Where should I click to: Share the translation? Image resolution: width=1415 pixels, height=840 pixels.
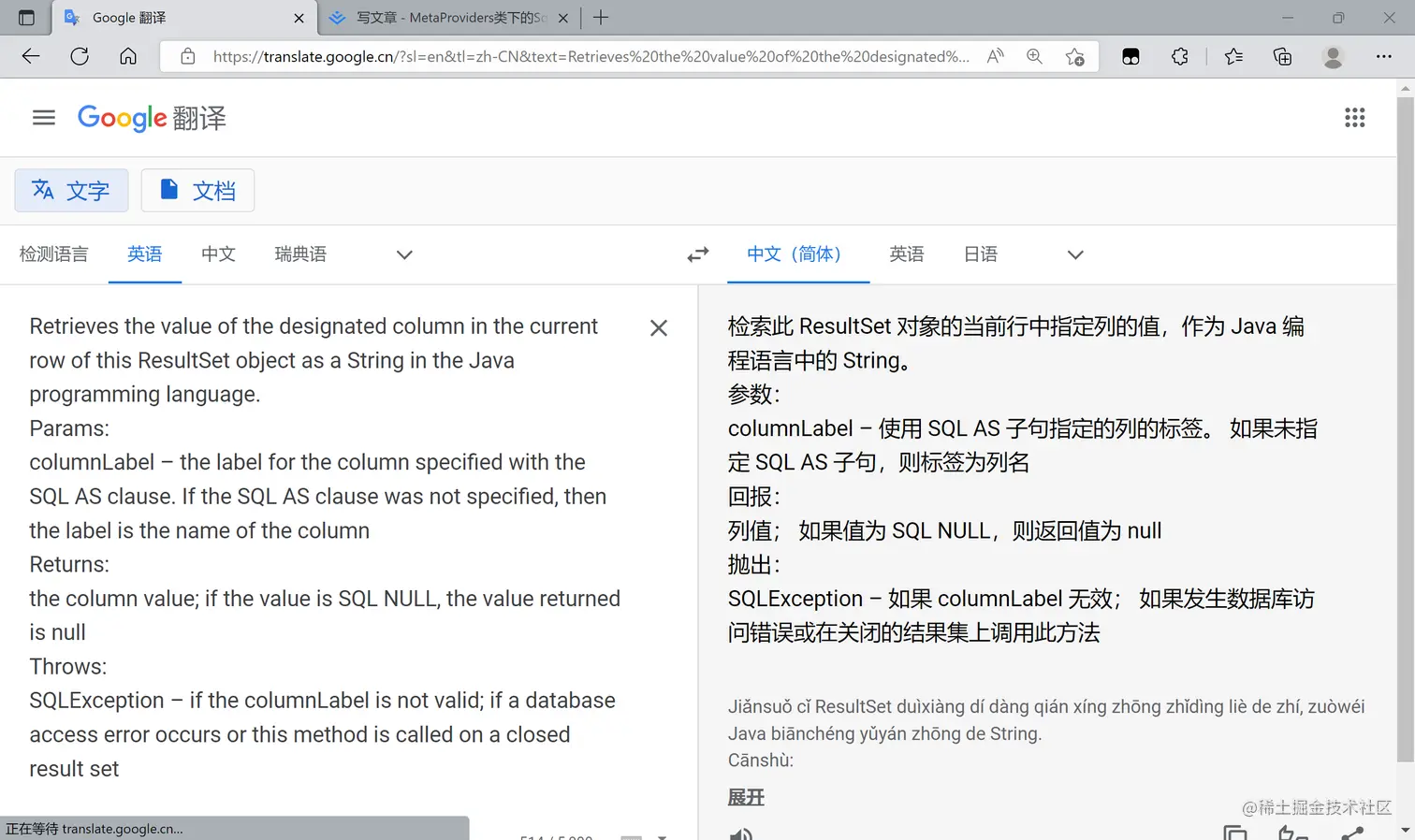[x=1352, y=833]
